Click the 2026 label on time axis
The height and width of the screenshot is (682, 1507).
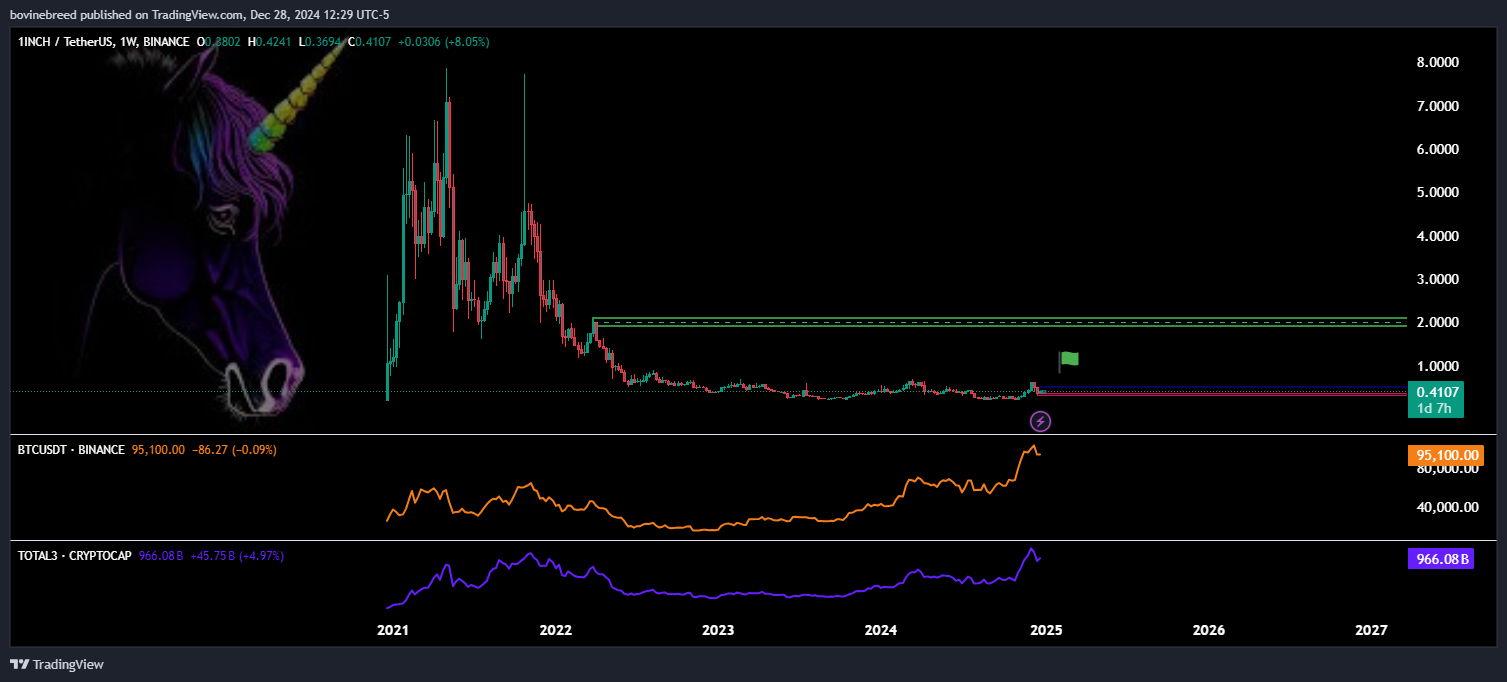[x=1208, y=630]
